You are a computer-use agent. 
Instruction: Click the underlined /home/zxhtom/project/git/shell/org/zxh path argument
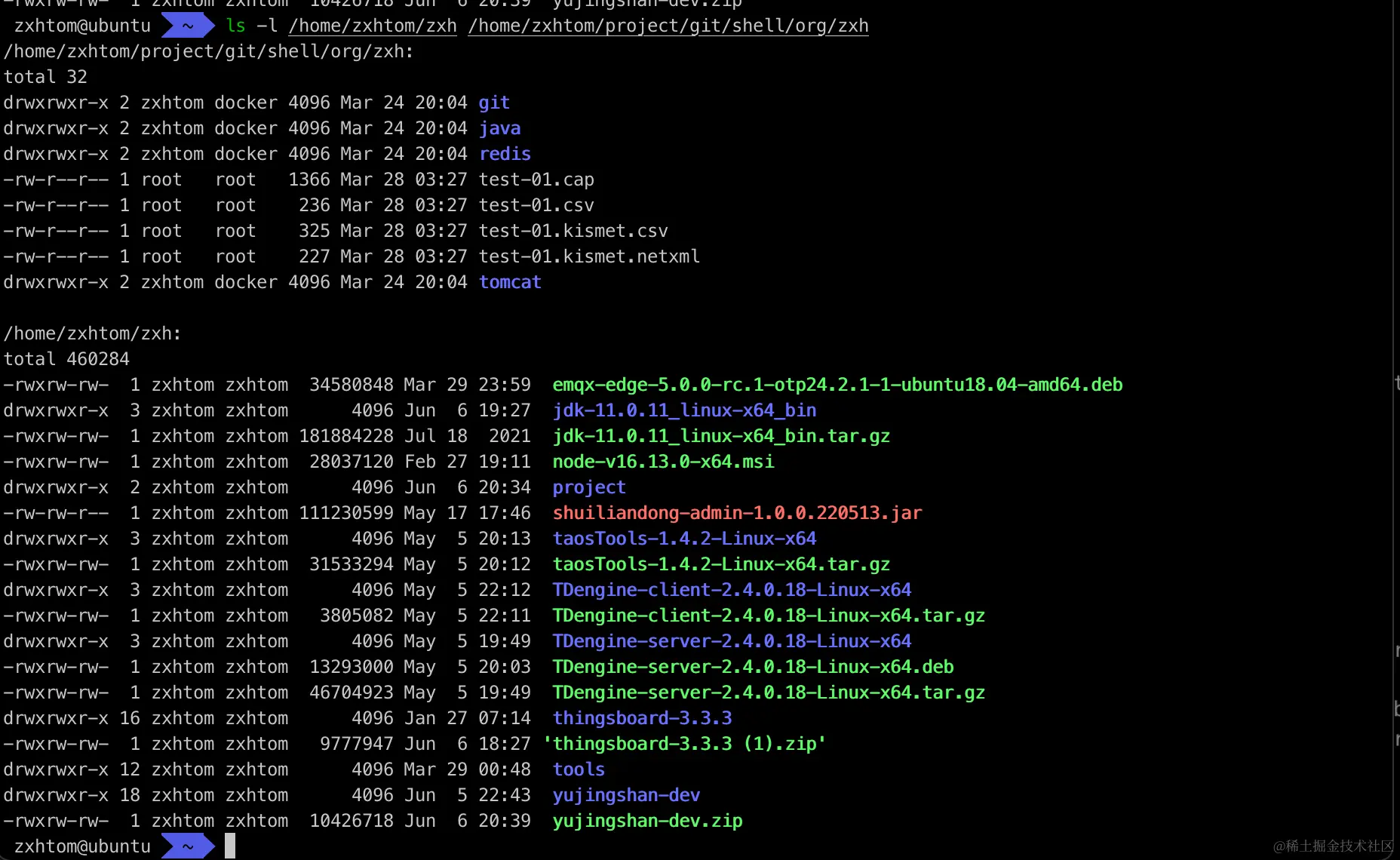[x=668, y=26]
